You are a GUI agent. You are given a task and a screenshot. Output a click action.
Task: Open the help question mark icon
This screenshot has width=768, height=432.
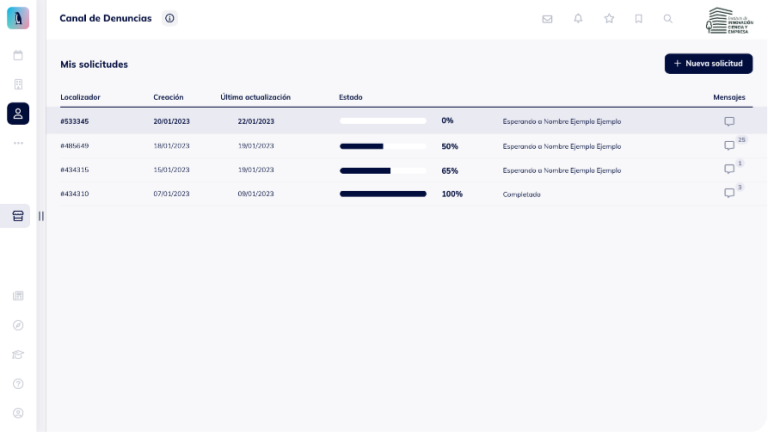pyautogui.click(x=18, y=384)
